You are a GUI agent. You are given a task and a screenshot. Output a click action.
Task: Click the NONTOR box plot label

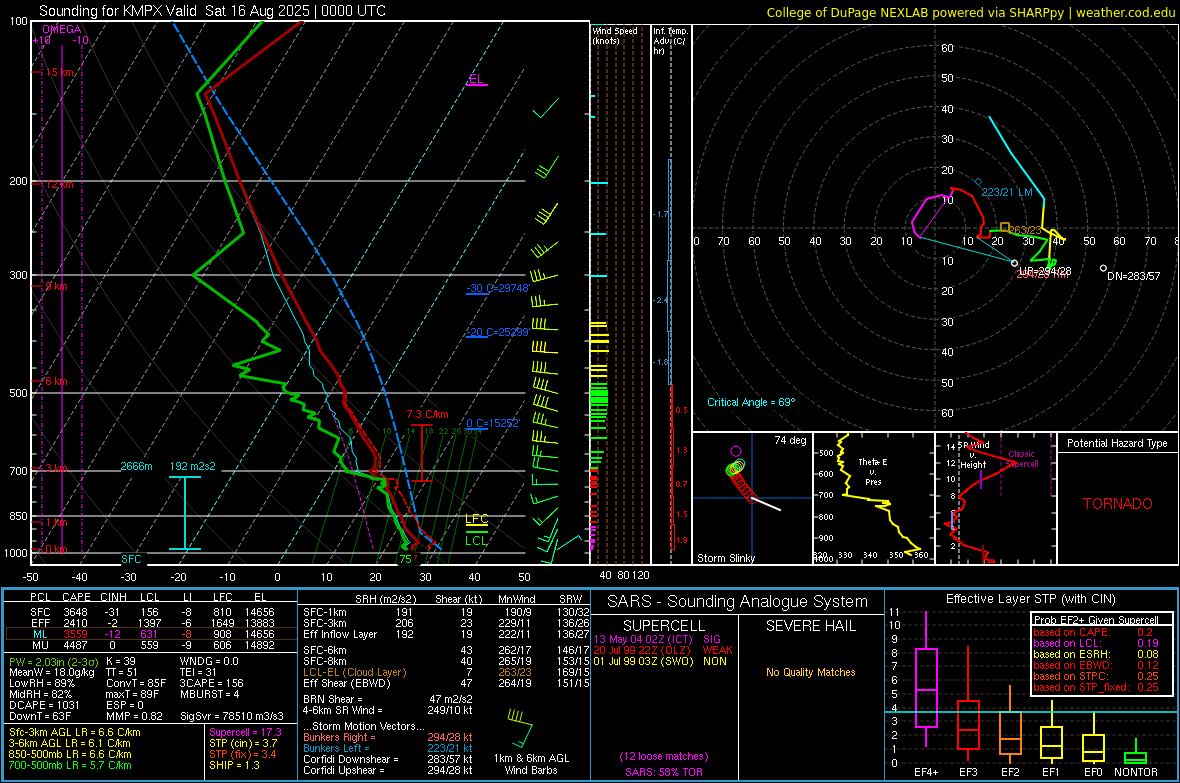click(x=1136, y=772)
